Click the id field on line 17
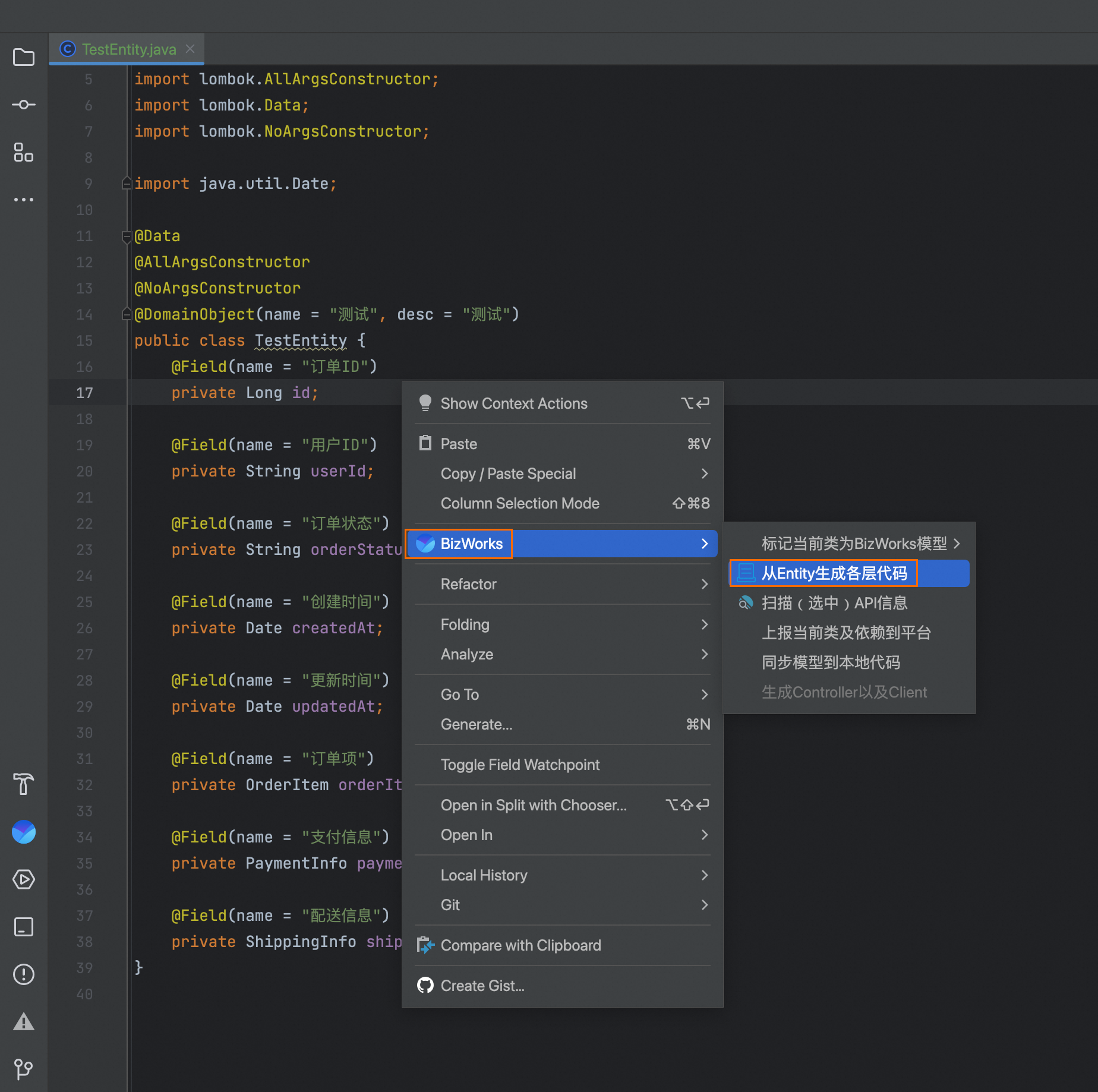Image resolution: width=1098 pixels, height=1092 pixels. 301,392
